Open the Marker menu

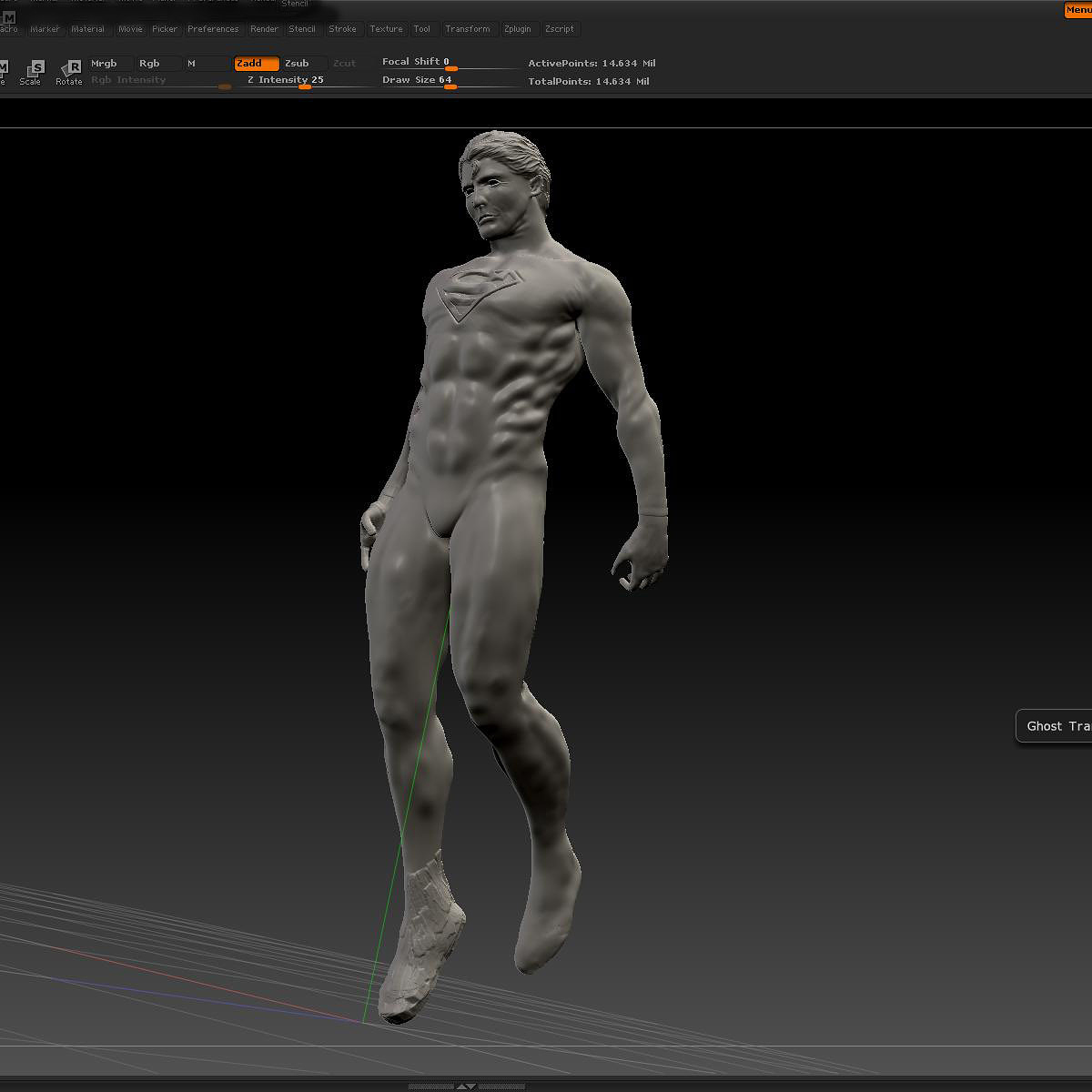coord(45,29)
